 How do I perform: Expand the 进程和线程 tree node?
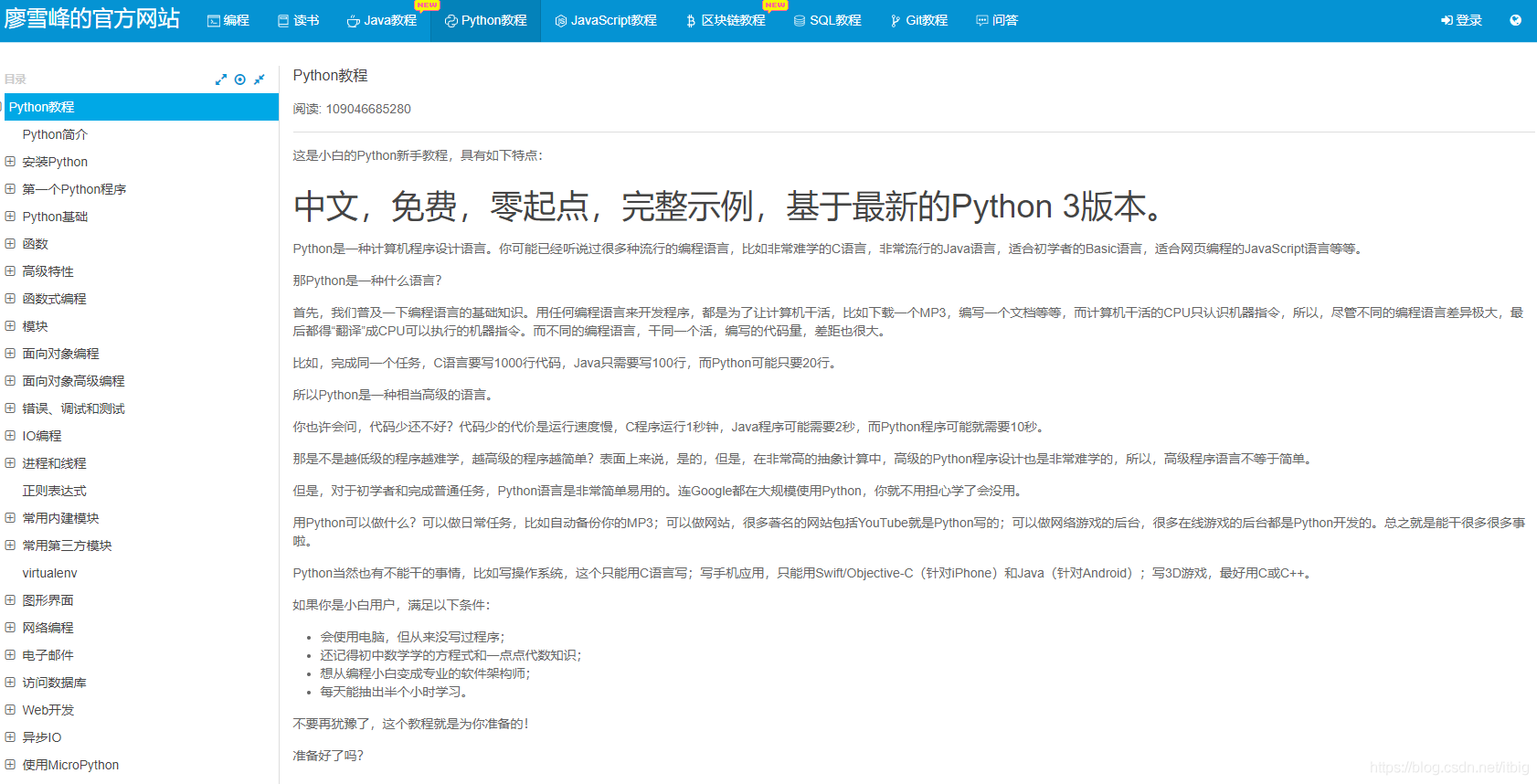tap(10, 462)
